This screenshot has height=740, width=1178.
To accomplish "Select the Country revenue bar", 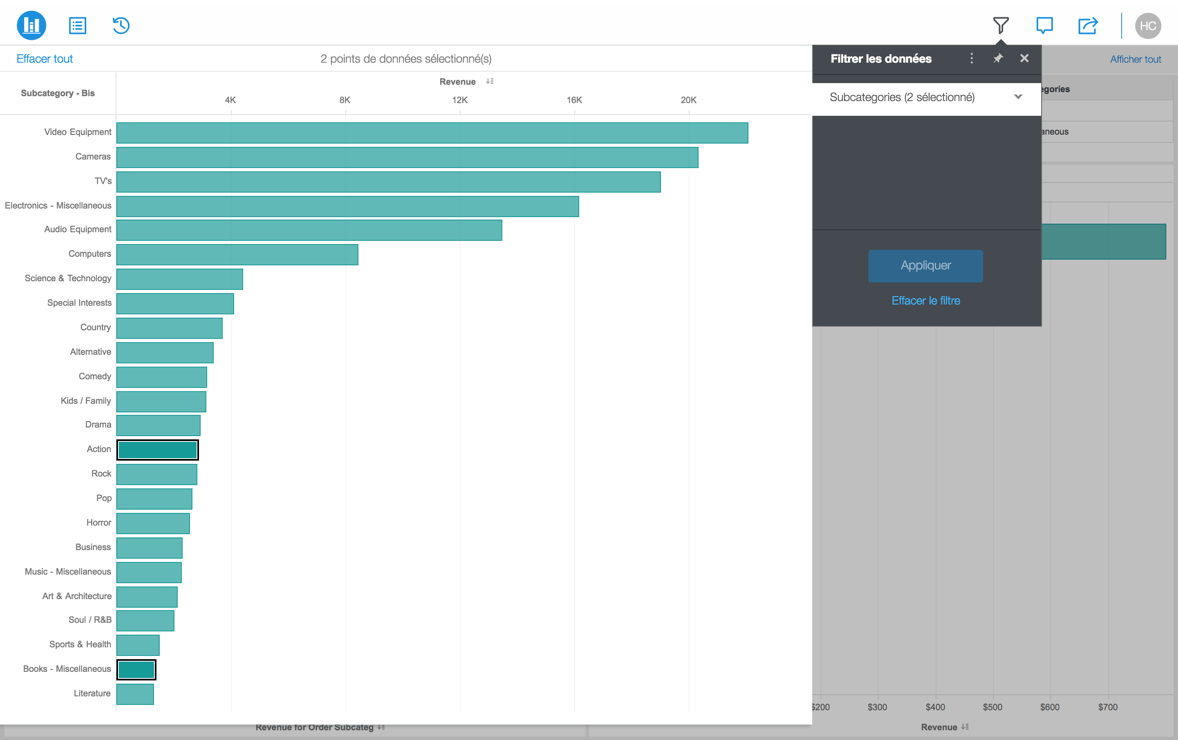I will coord(170,328).
